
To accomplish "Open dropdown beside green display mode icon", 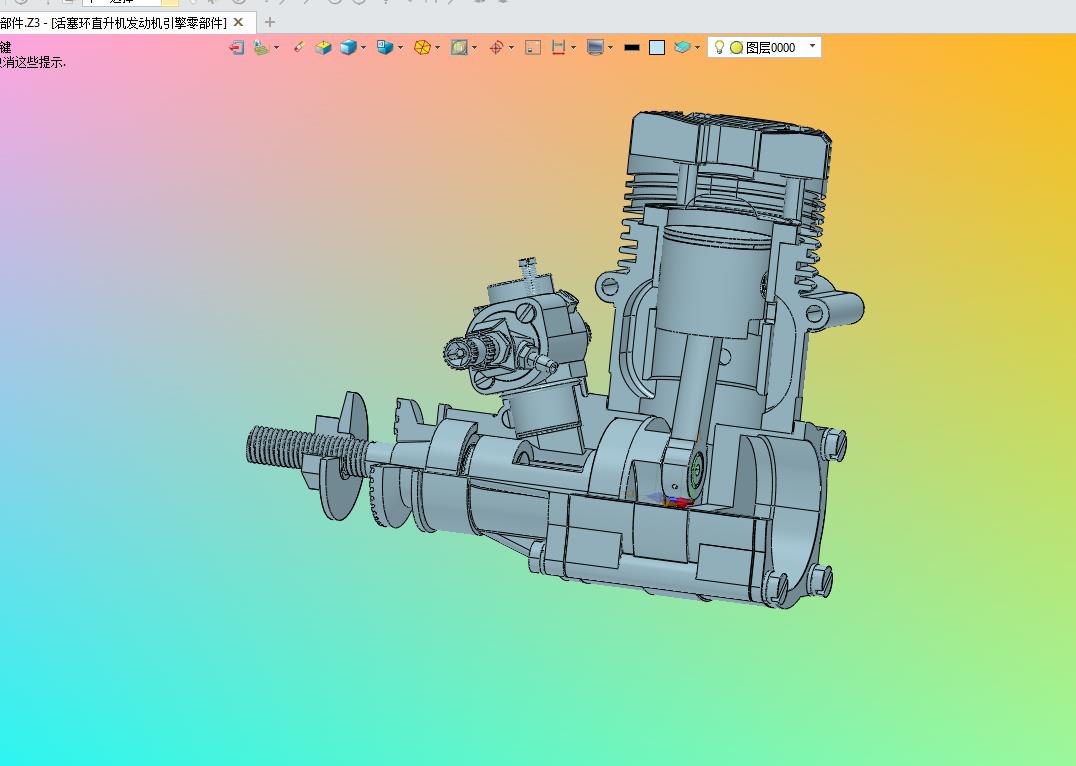I will [277, 47].
